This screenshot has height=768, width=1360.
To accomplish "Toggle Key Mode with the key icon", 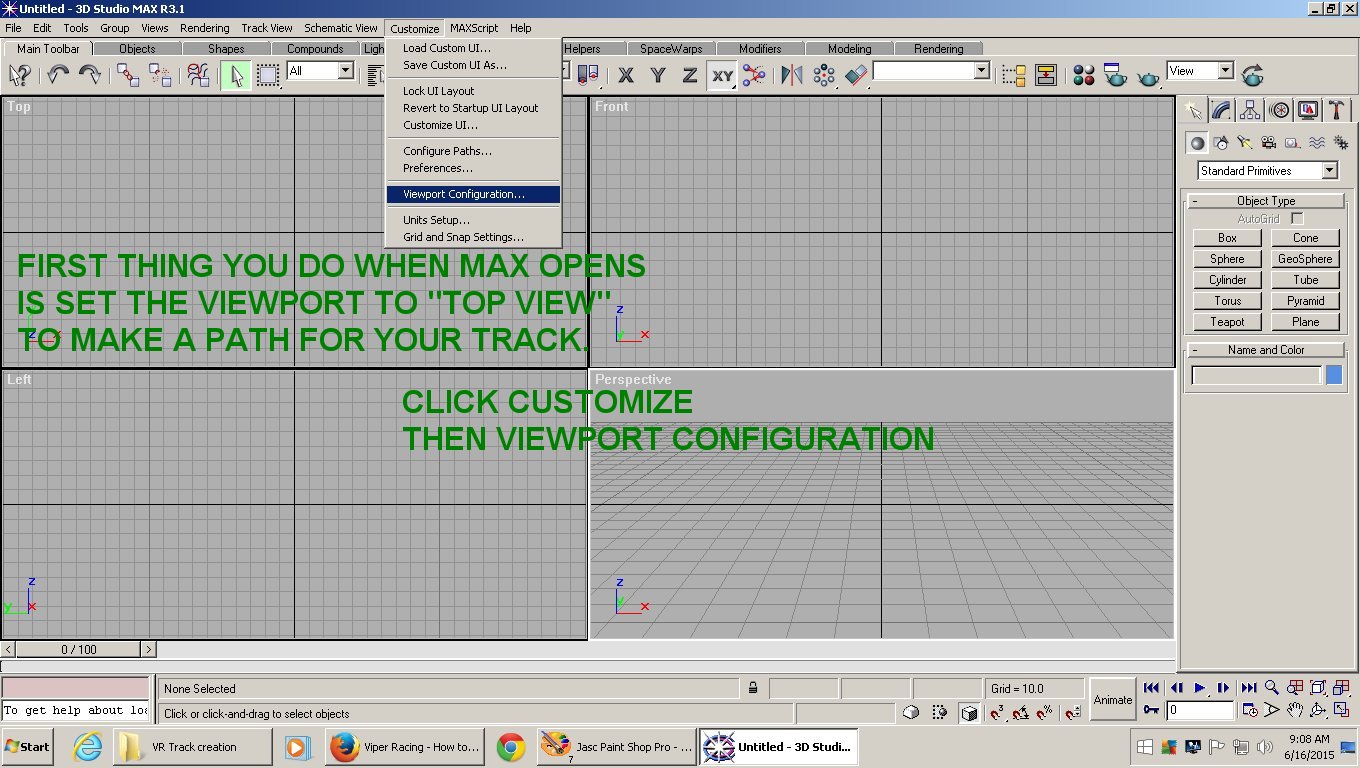I will 1151,710.
